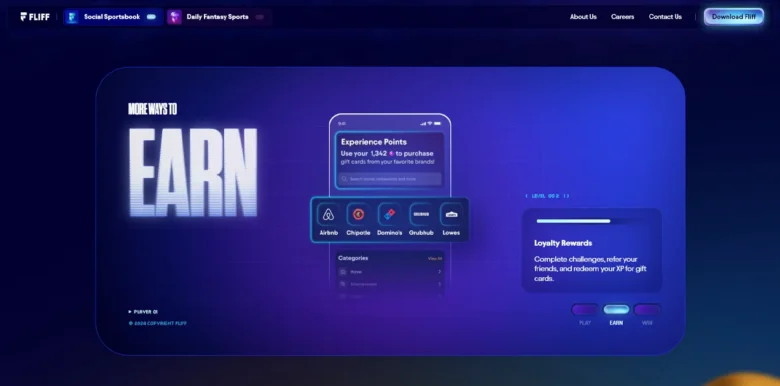Toggle the Daily Fantasy Sports switch
Image resolution: width=780 pixels, height=386 pixels.
click(x=260, y=17)
